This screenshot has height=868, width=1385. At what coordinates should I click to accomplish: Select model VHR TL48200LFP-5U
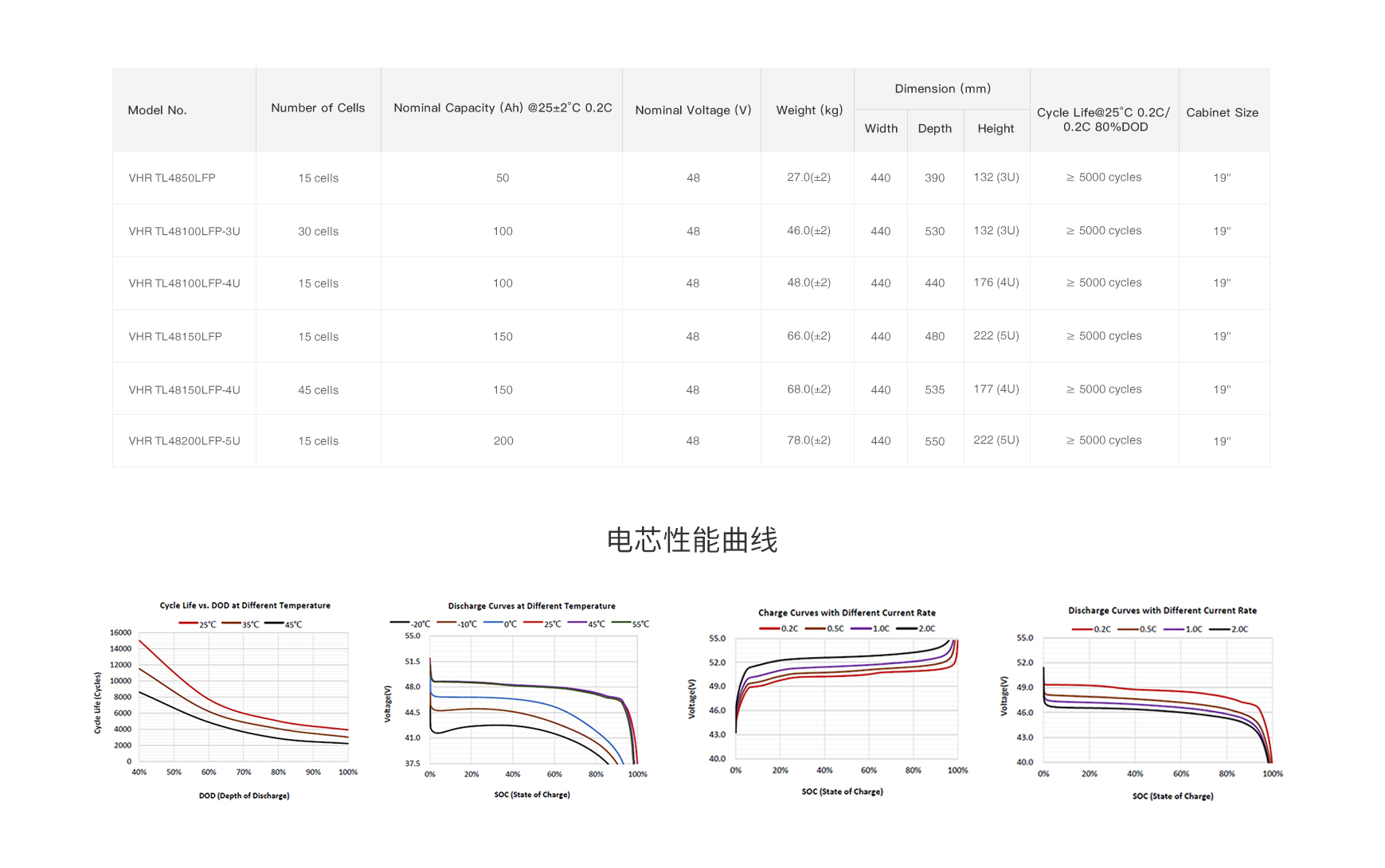(x=184, y=440)
